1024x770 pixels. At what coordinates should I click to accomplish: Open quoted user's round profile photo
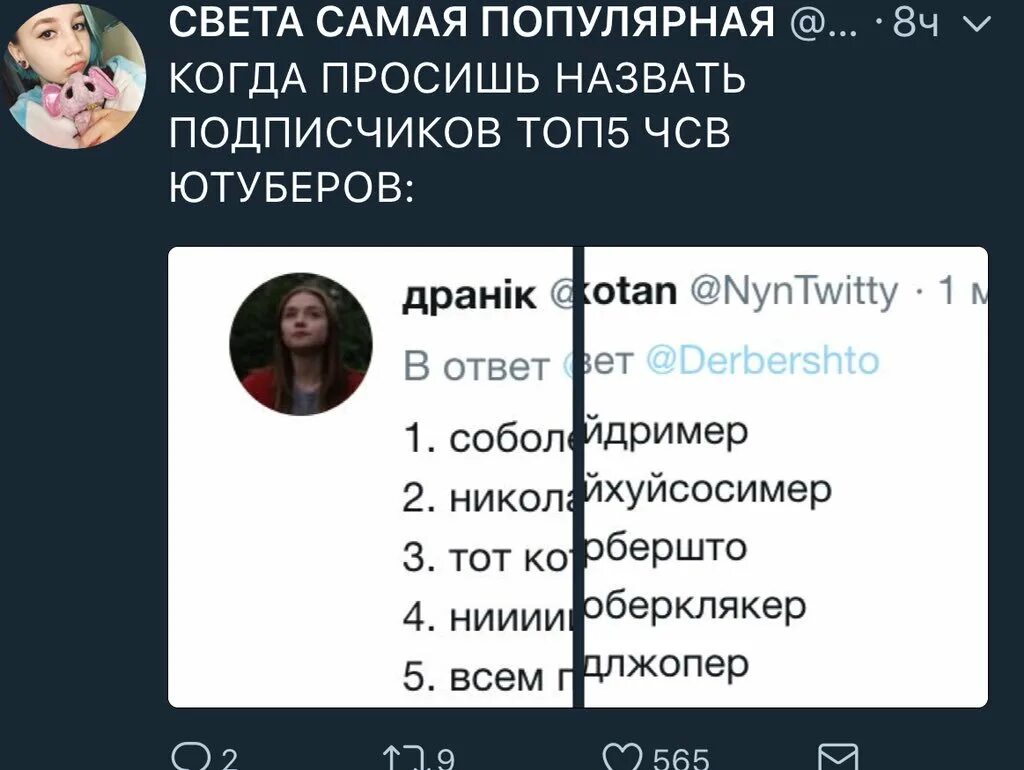[x=300, y=344]
